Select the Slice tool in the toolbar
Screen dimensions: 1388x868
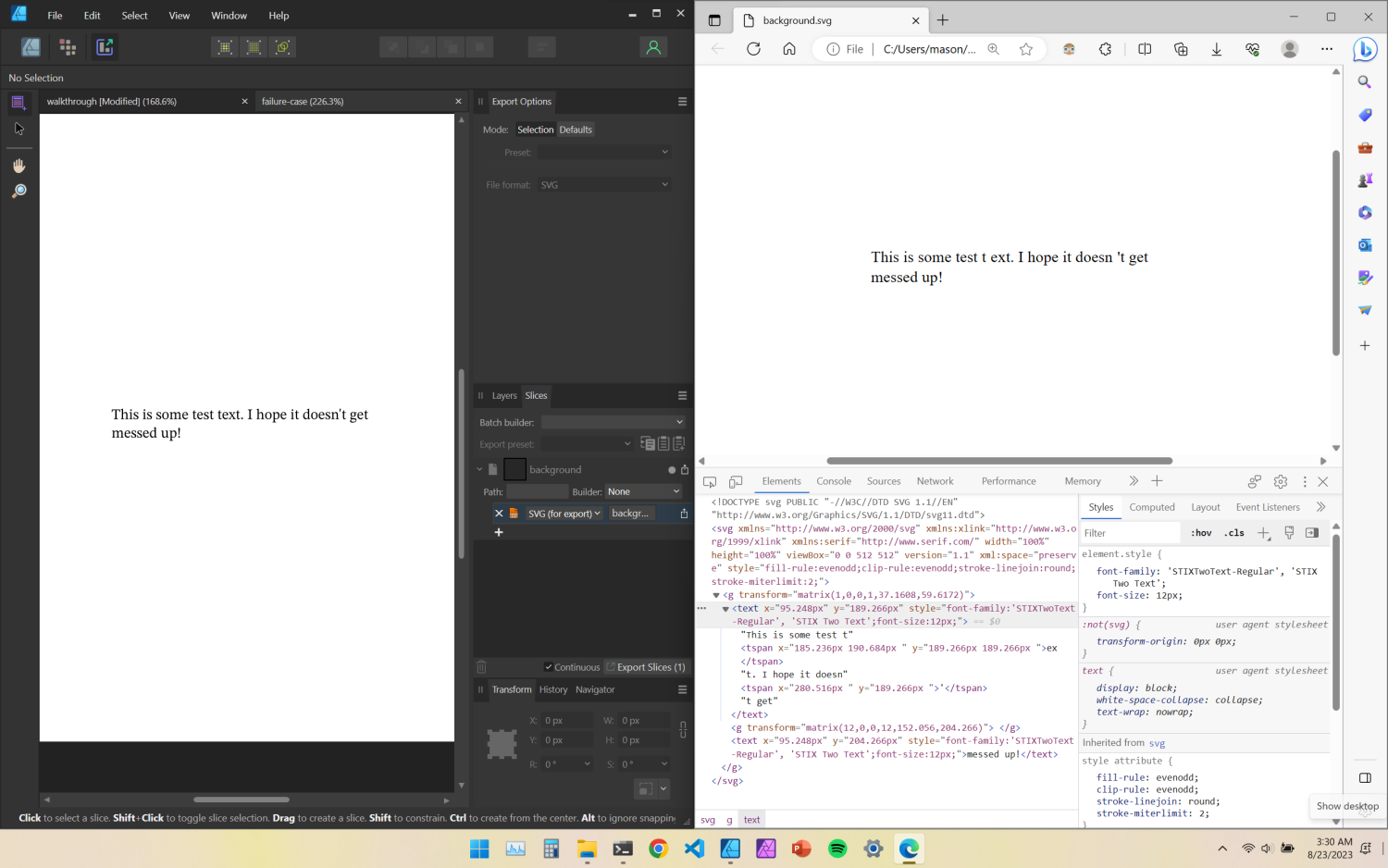point(19,102)
